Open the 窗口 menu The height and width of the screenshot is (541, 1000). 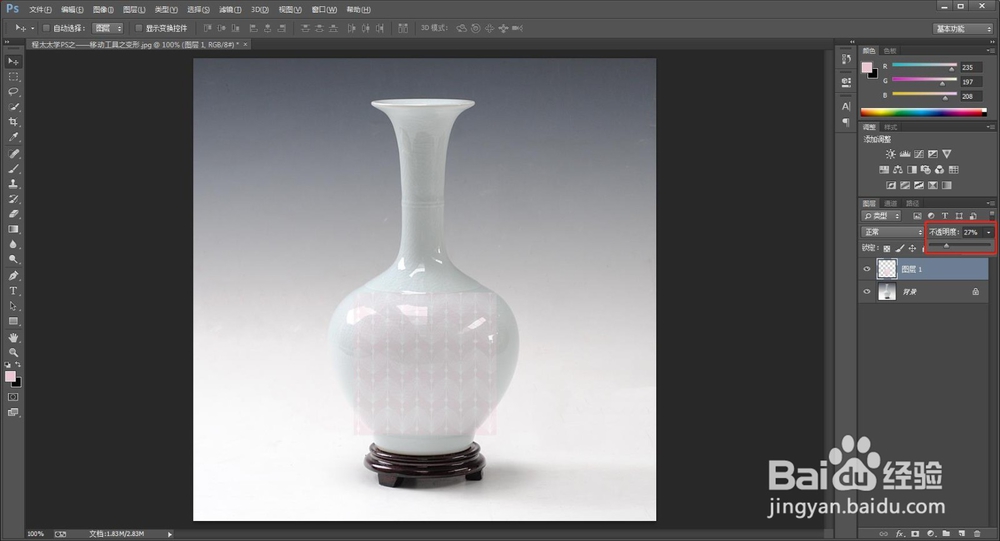324,10
